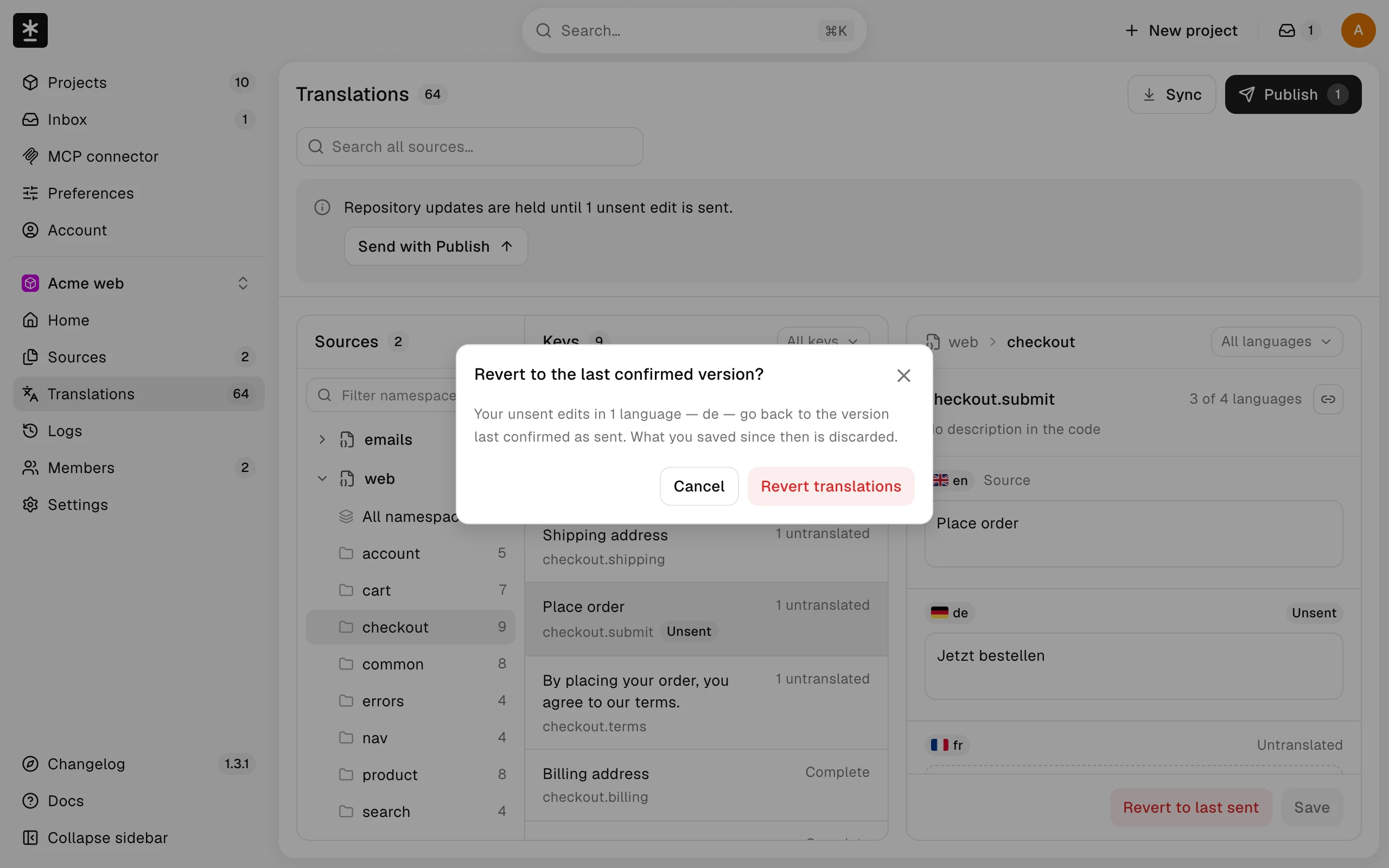Click Send with Publish
Viewport: 1389px width, 868px height.
tap(436, 246)
